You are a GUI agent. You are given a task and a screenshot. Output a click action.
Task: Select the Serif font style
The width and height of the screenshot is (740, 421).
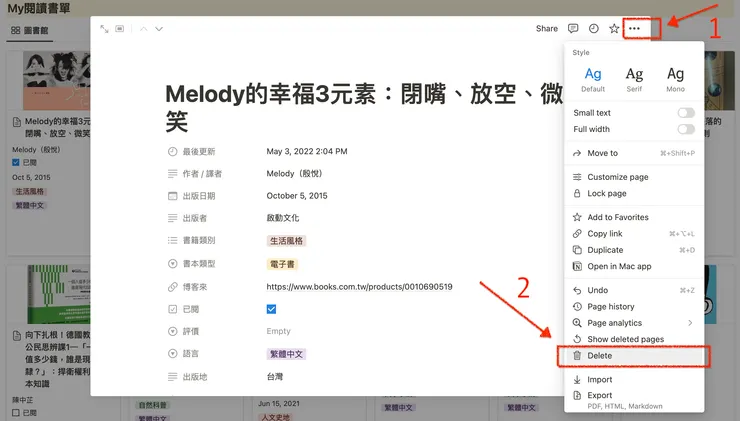click(x=634, y=79)
